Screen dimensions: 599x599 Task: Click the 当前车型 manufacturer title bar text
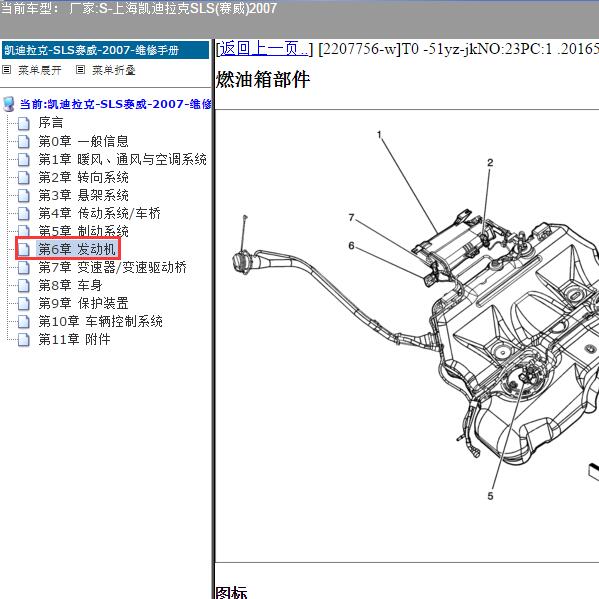139,8
